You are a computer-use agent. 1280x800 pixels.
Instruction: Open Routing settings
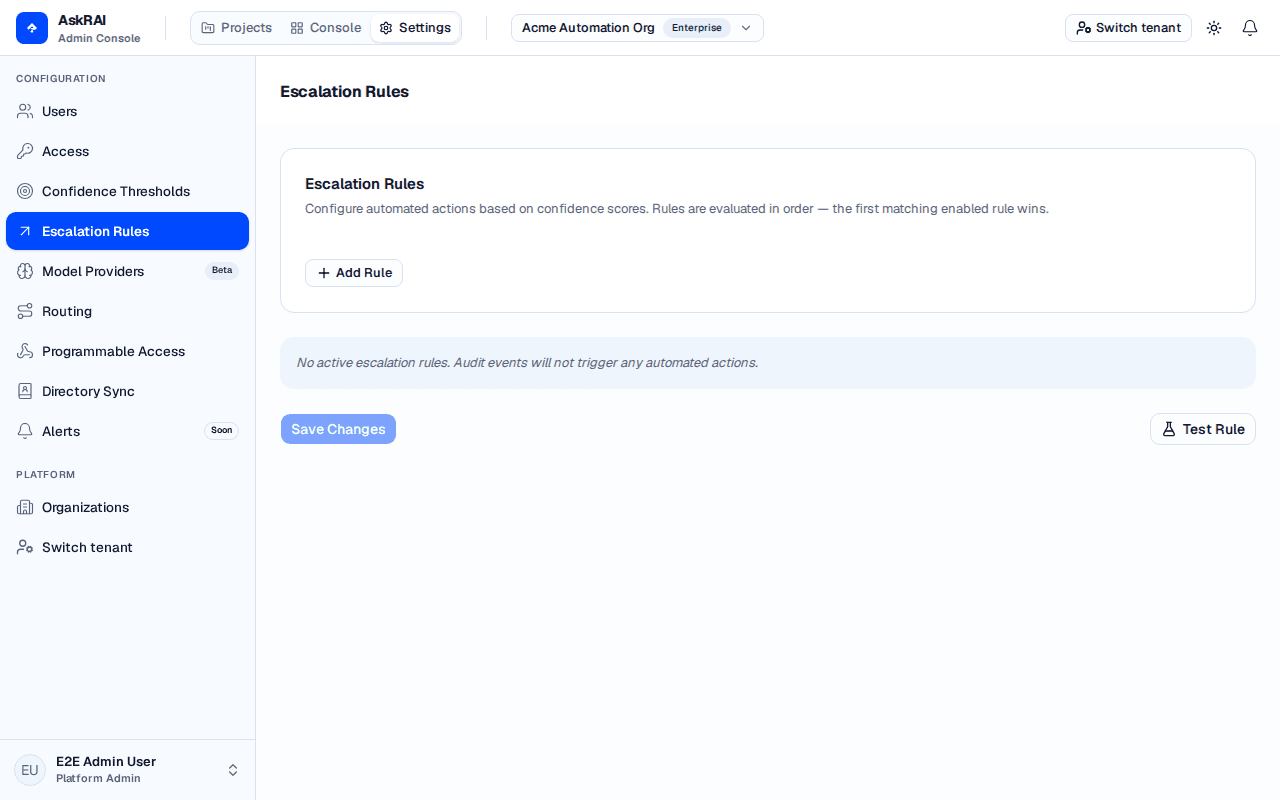pos(127,311)
